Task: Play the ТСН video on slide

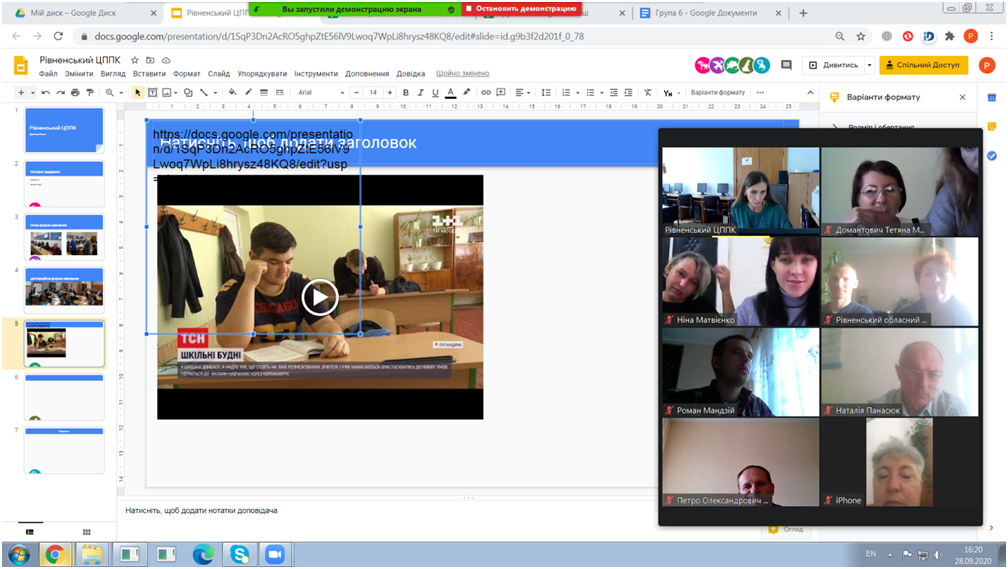Action: click(320, 297)
